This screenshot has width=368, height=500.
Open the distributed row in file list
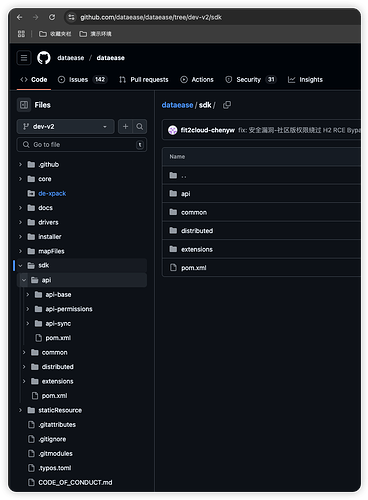click(261, 231)
